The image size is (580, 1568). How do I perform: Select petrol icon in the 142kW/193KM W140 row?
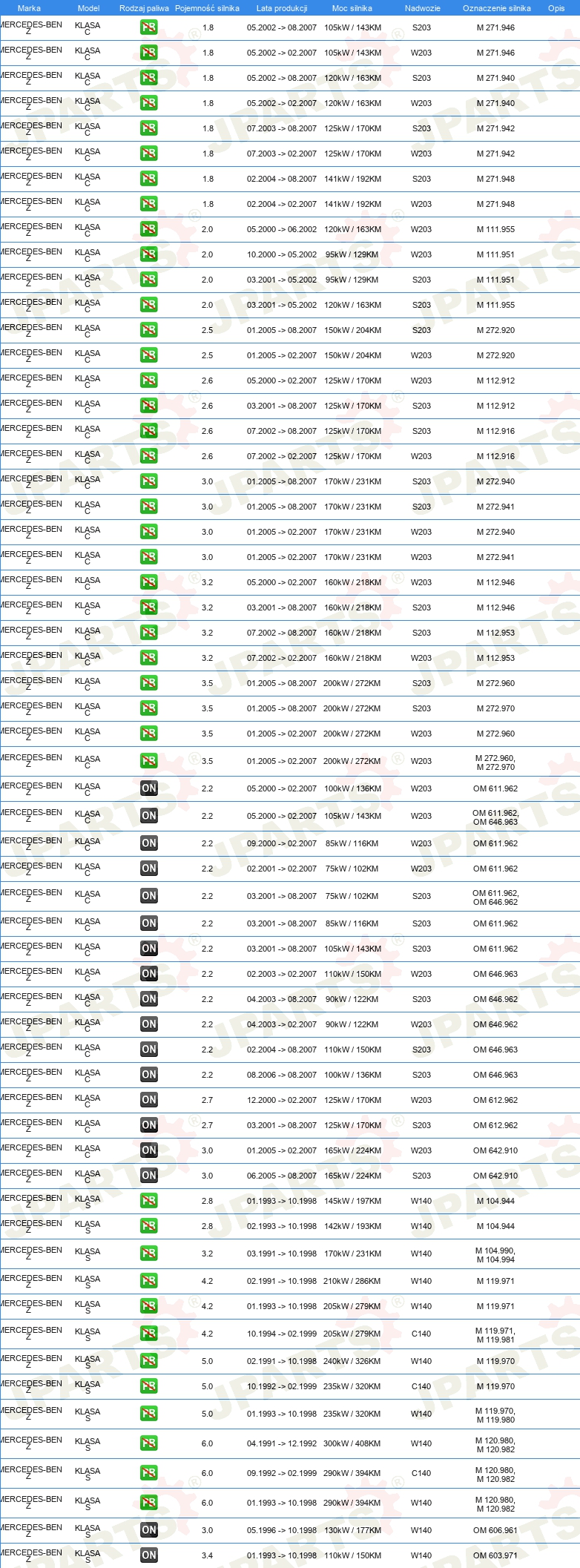[148, 1226]
